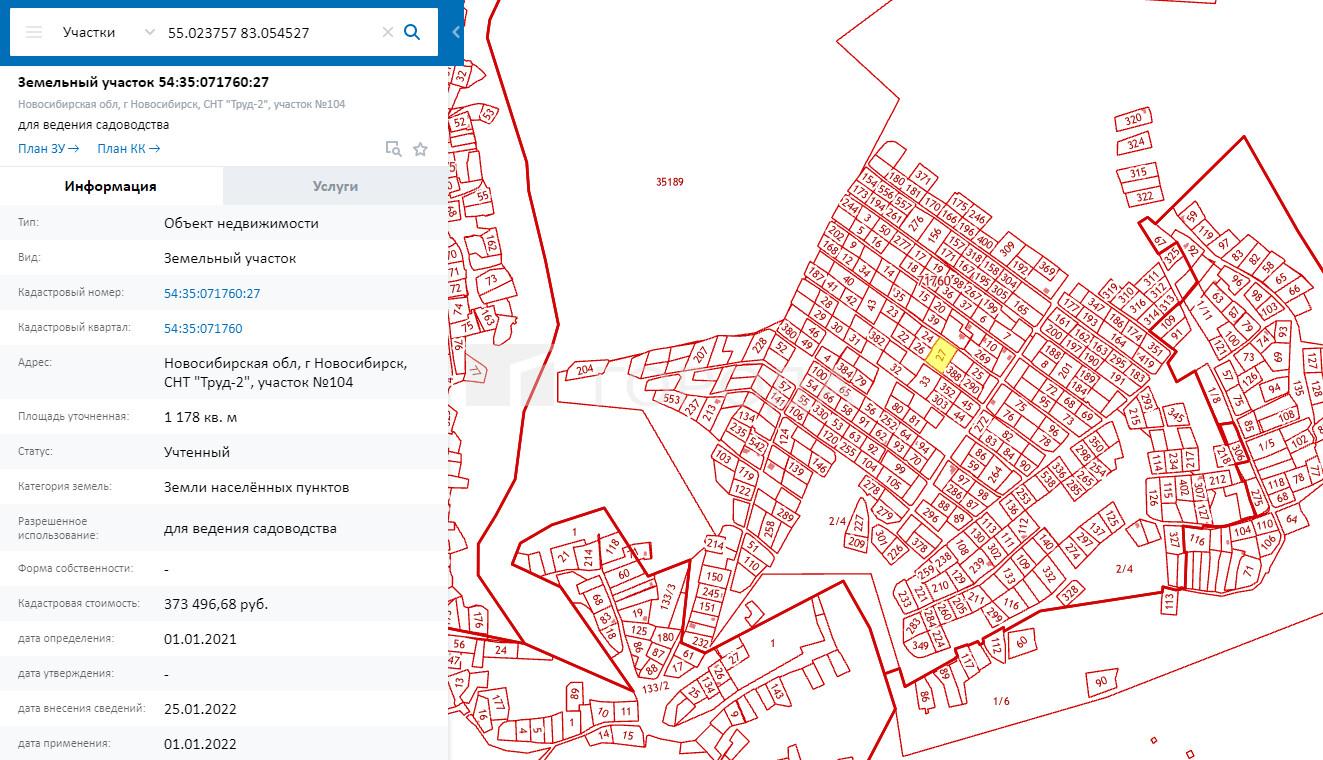The image size is (1323, 760).
Task: Select the yellow highlighted parcel 27
Action: tap(940, 353)
